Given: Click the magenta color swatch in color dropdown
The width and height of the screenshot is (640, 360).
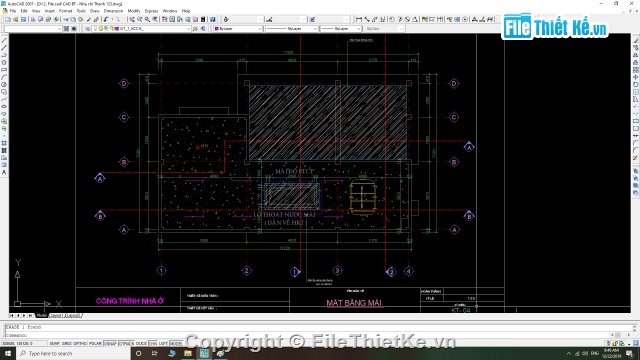Looking at the screenshot, I should tap(216, 29).
